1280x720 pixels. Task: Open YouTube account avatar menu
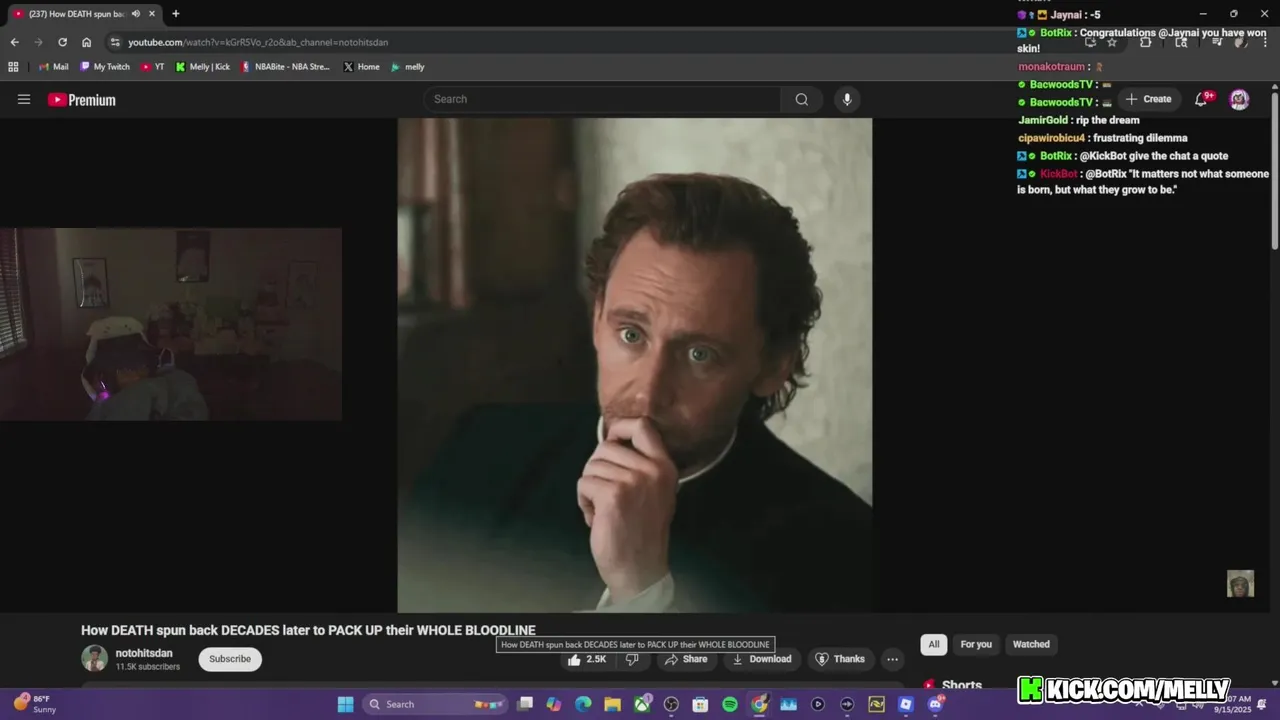click(x=1239, y=99)
